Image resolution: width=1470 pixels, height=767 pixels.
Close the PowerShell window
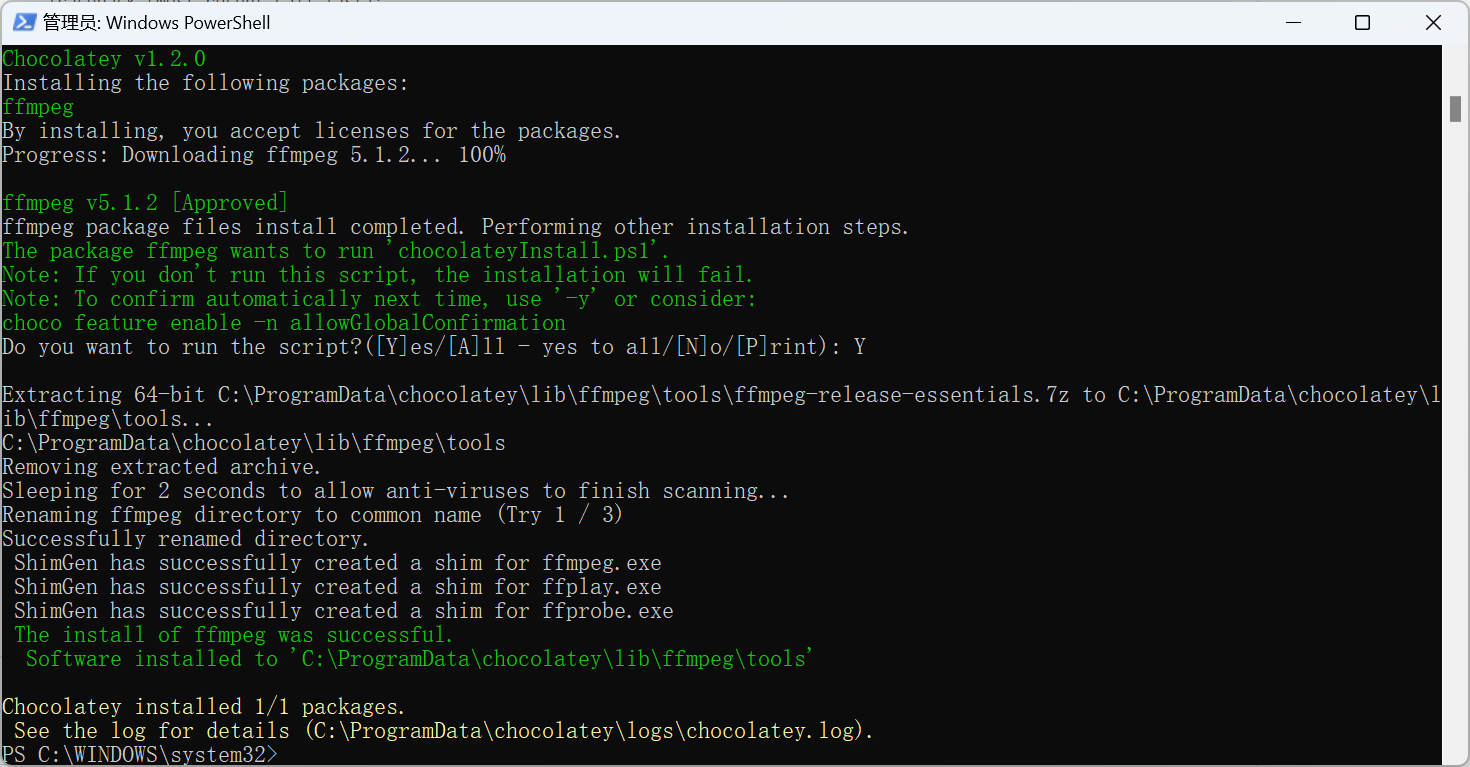[1433, 22]
